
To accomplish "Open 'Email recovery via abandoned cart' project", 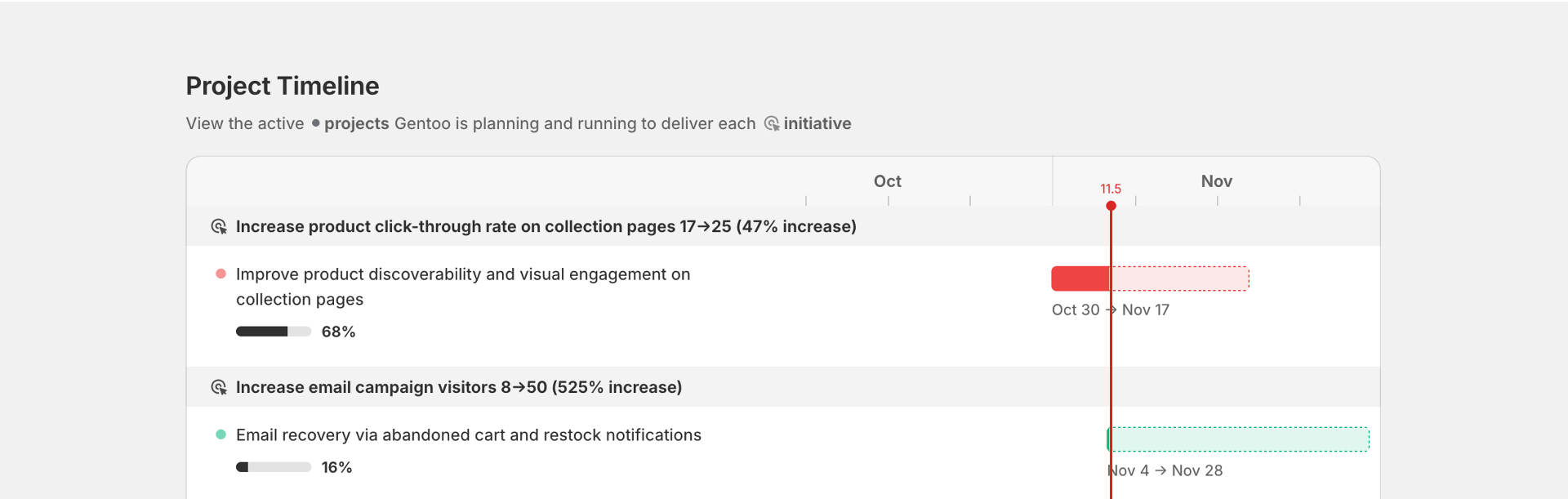I will (x=468, y=435).
